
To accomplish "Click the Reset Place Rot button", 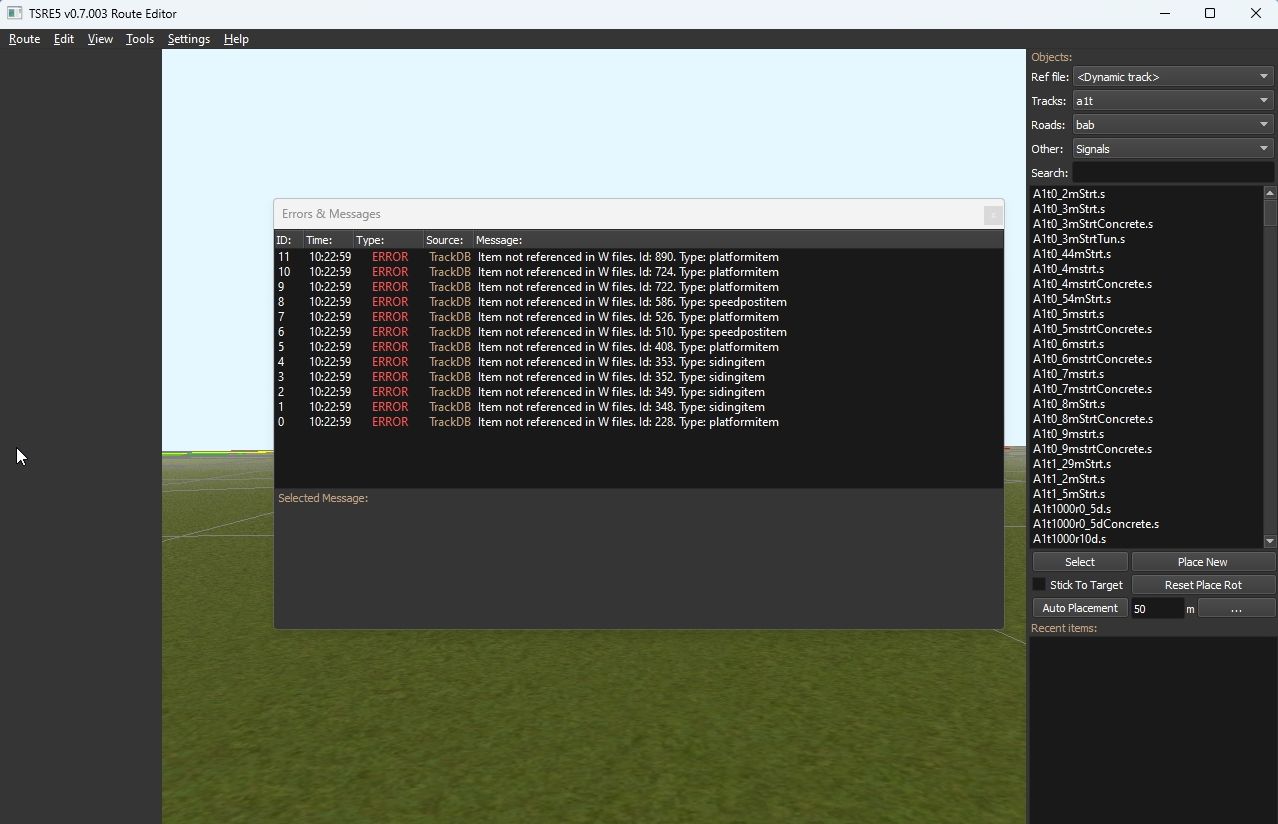I will (1202, 585).
